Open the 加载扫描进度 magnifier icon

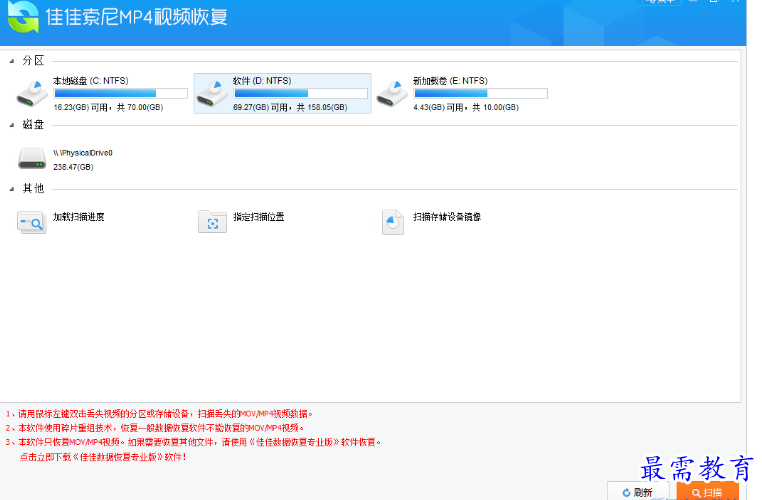[32, 223]
